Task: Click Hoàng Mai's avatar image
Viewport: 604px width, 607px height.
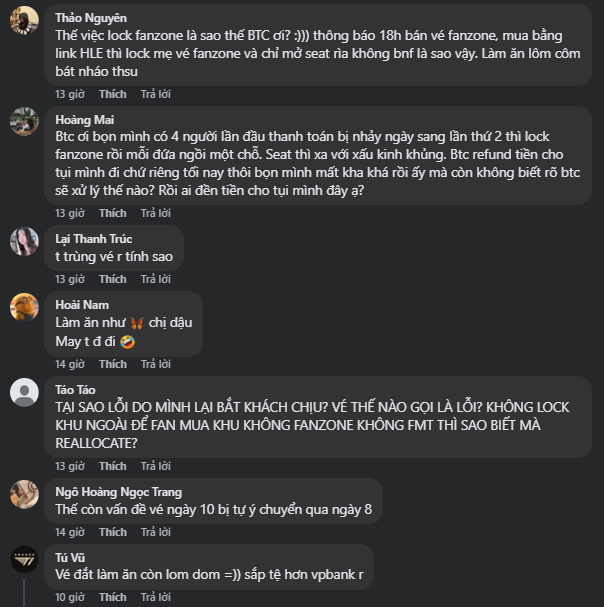Action: click(24, 121)
